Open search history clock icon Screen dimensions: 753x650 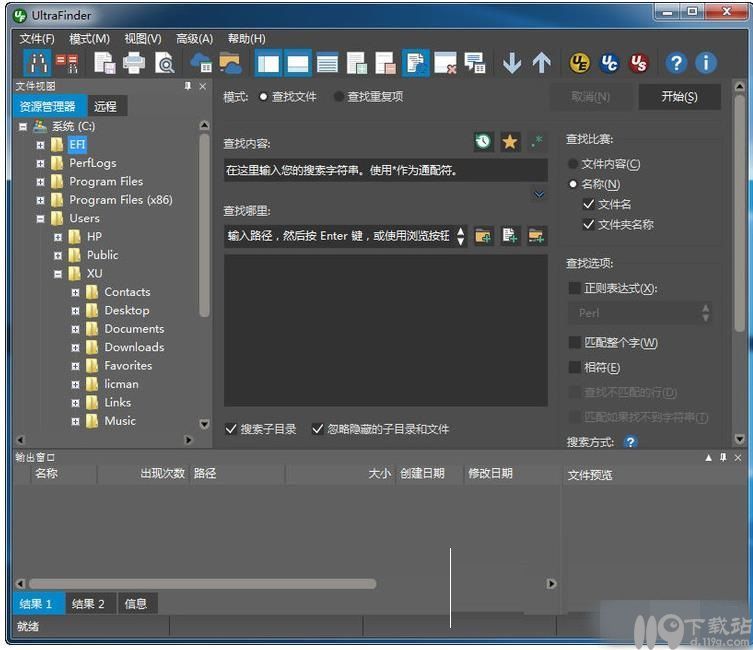(x=483, y=142)
